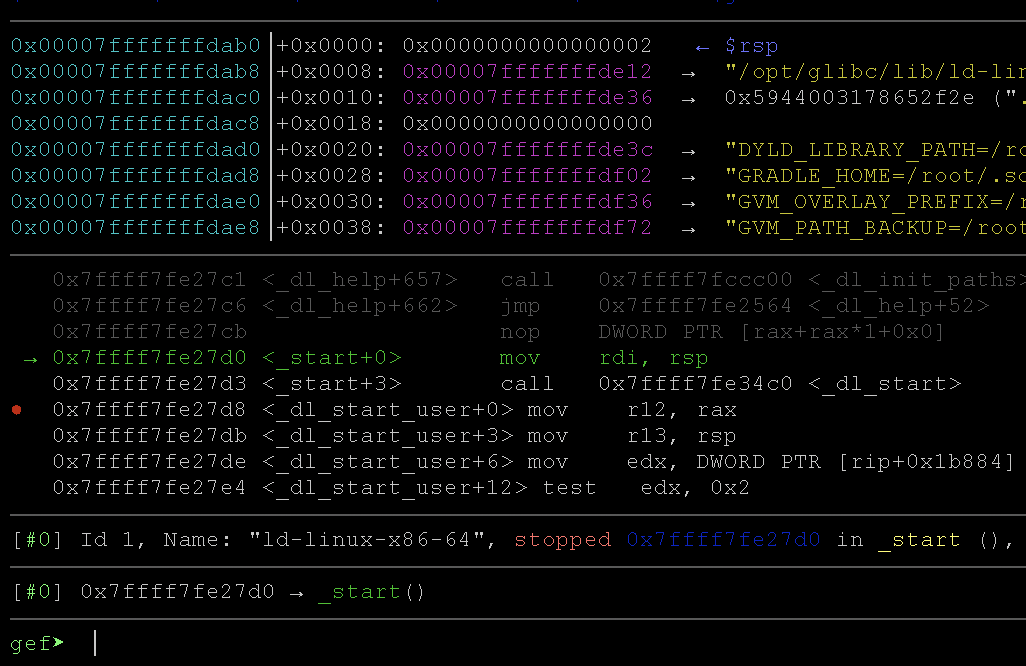Viewport: 1026px width, 666px height.
Task: Click the blue arrow beside $rsp
Action: coord(702,47)
